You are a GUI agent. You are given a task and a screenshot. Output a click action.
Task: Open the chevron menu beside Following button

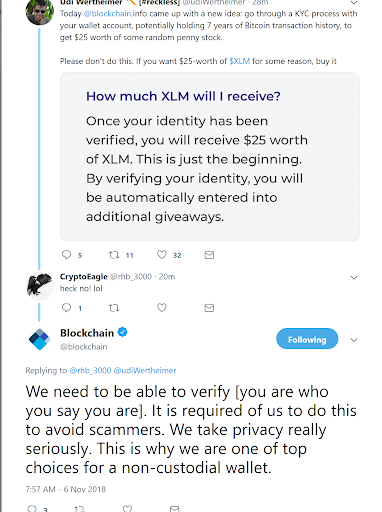point(354,340)
